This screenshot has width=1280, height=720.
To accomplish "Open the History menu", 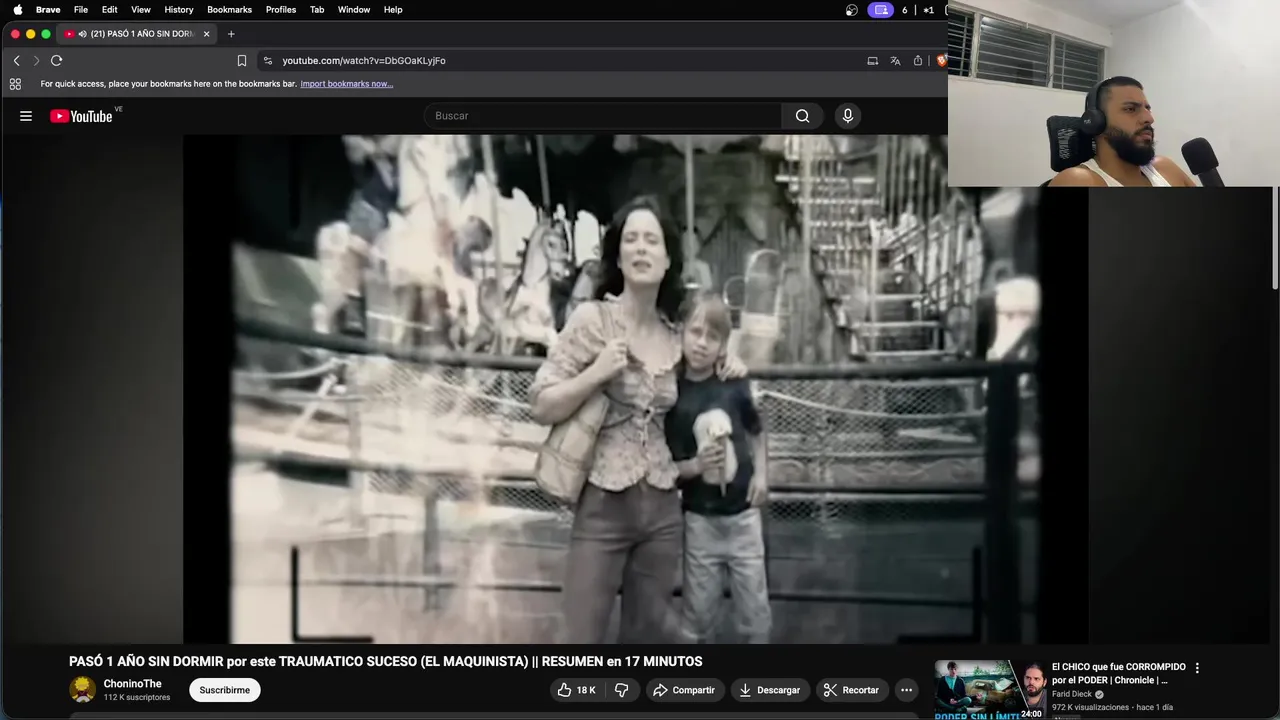I will (x=179, y=10).
